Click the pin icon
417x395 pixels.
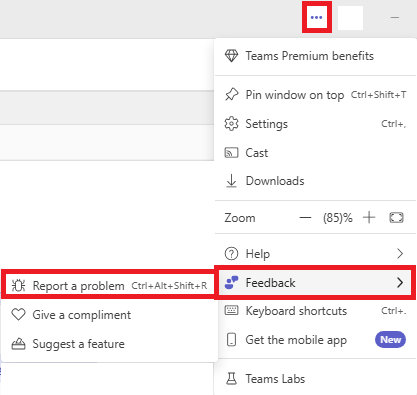coord(231,95)
